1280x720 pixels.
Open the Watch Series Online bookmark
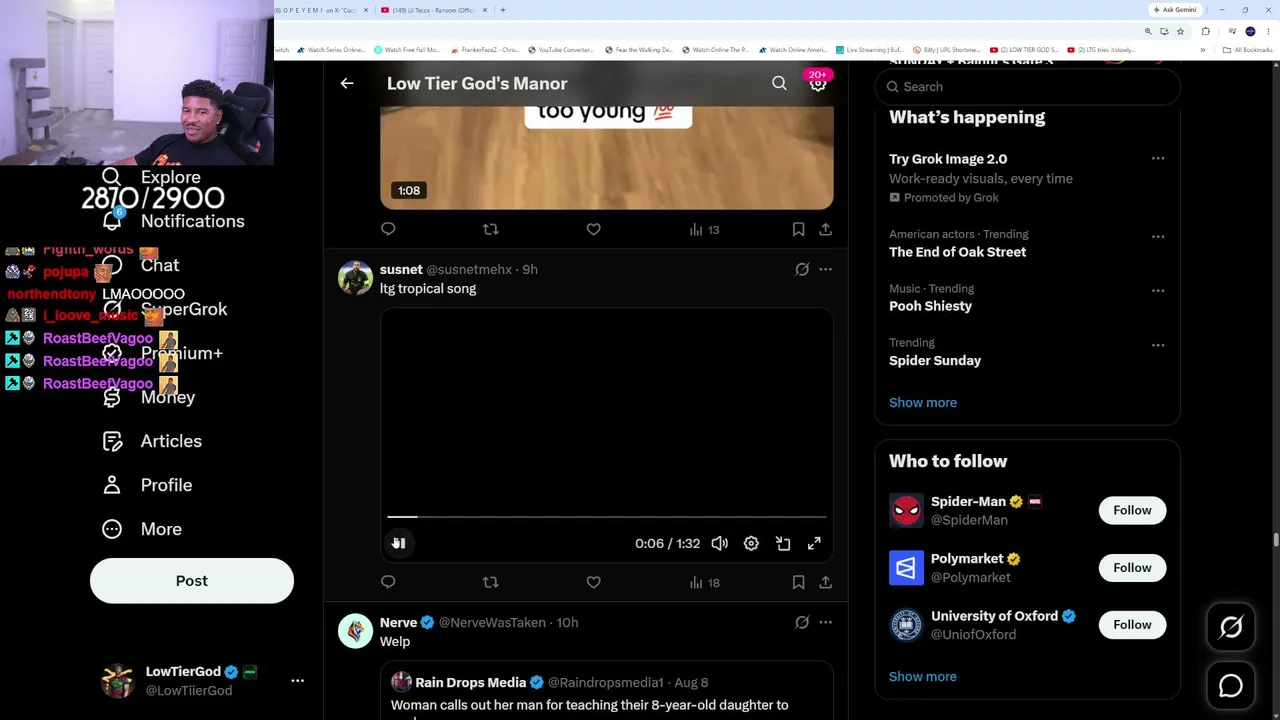[331, 50]
